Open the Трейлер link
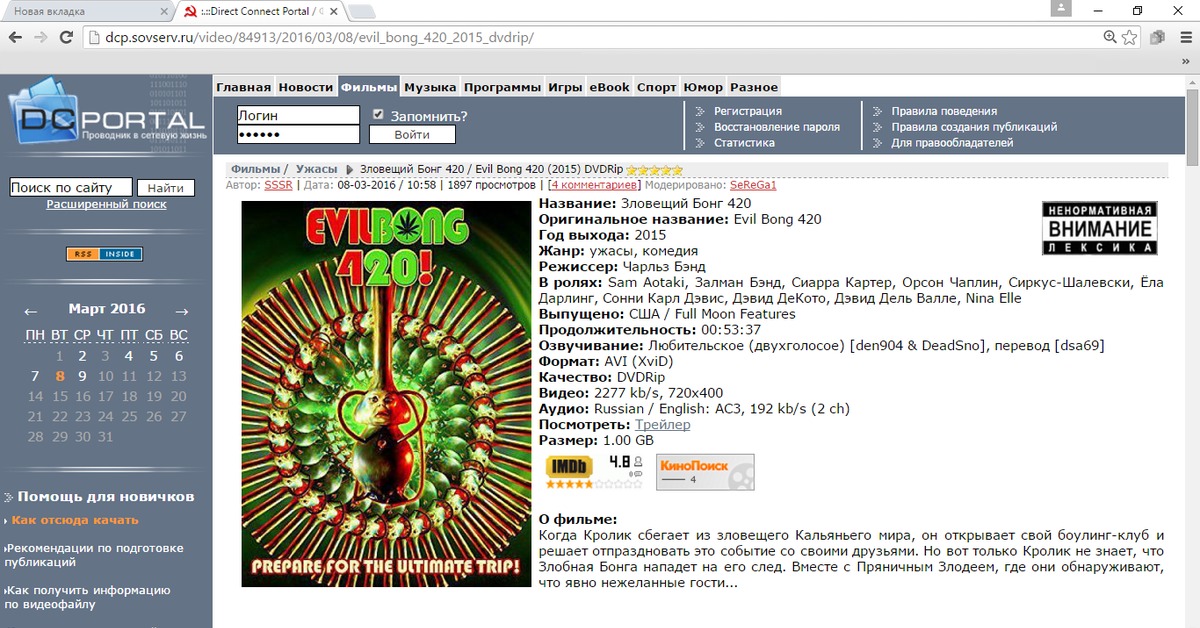This screenshot has width=1200, height=628. pos(662,425)
